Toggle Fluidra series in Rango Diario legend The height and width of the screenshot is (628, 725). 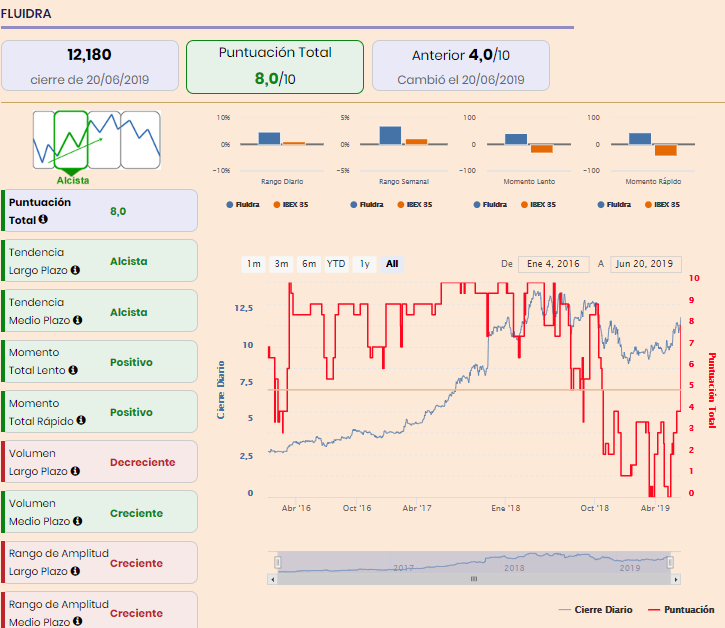[243, 204]
